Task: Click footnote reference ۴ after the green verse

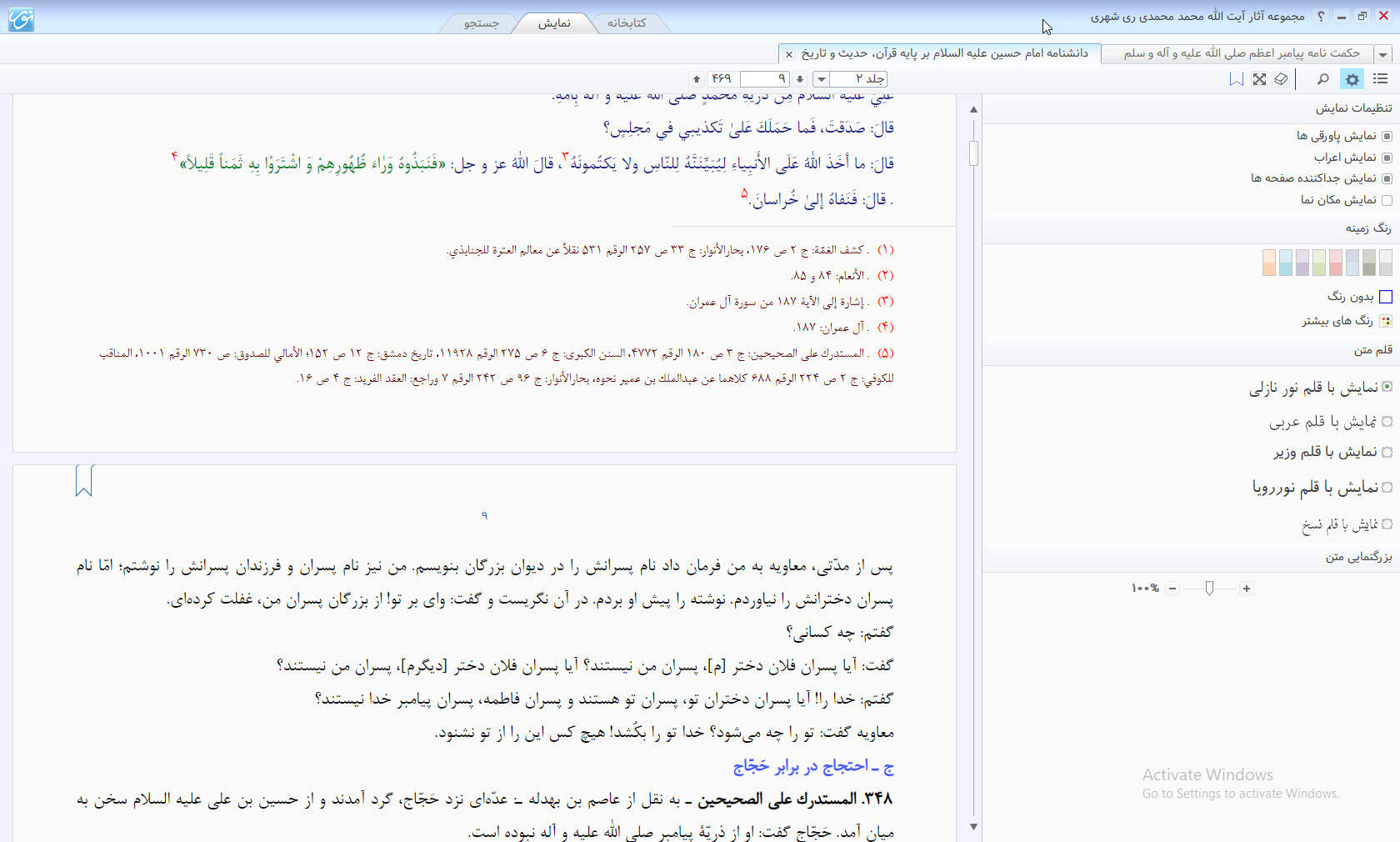Action: pyautogui.click(x=175, y=156)
